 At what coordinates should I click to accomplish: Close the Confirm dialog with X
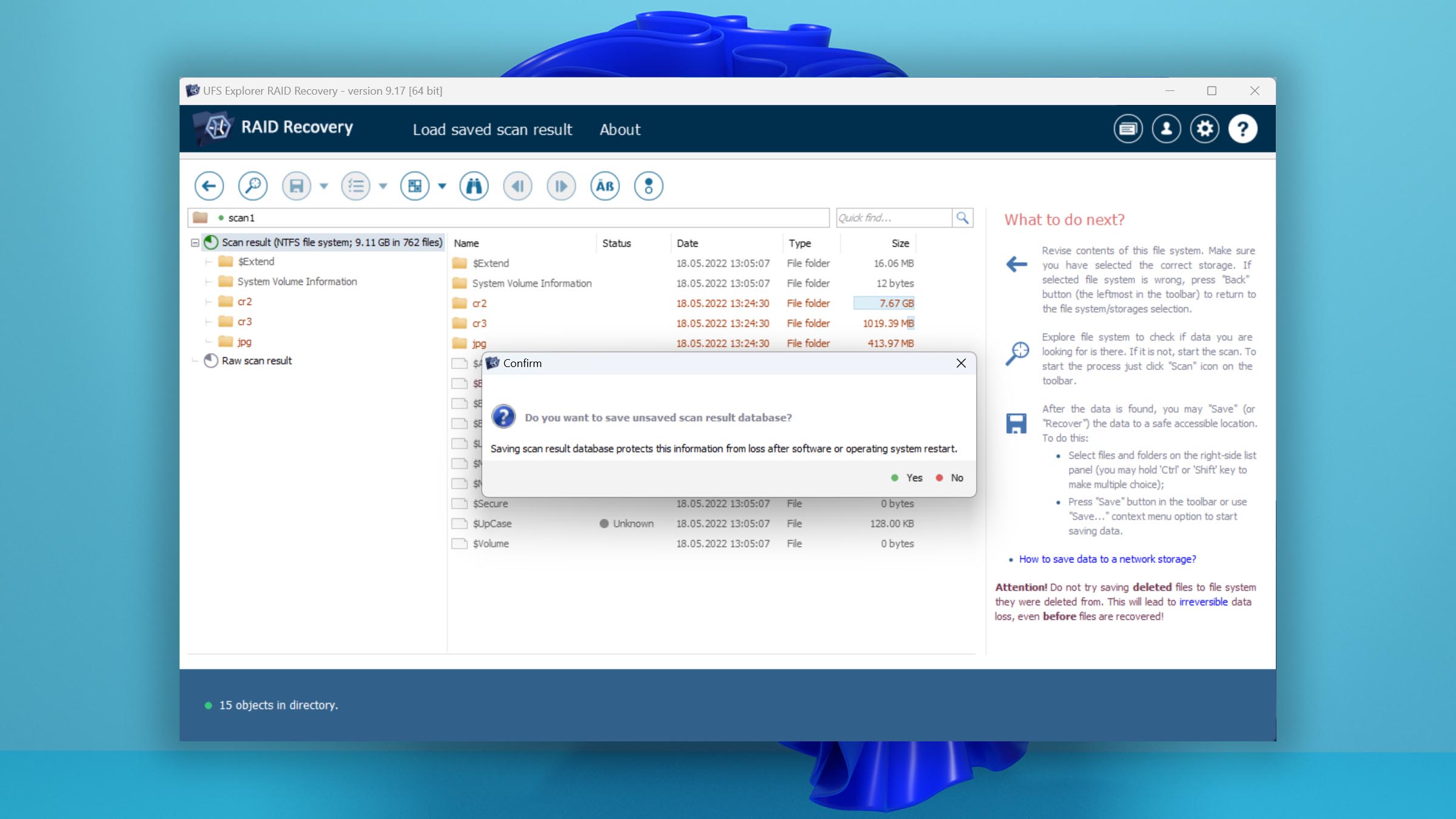pos(961,363)
